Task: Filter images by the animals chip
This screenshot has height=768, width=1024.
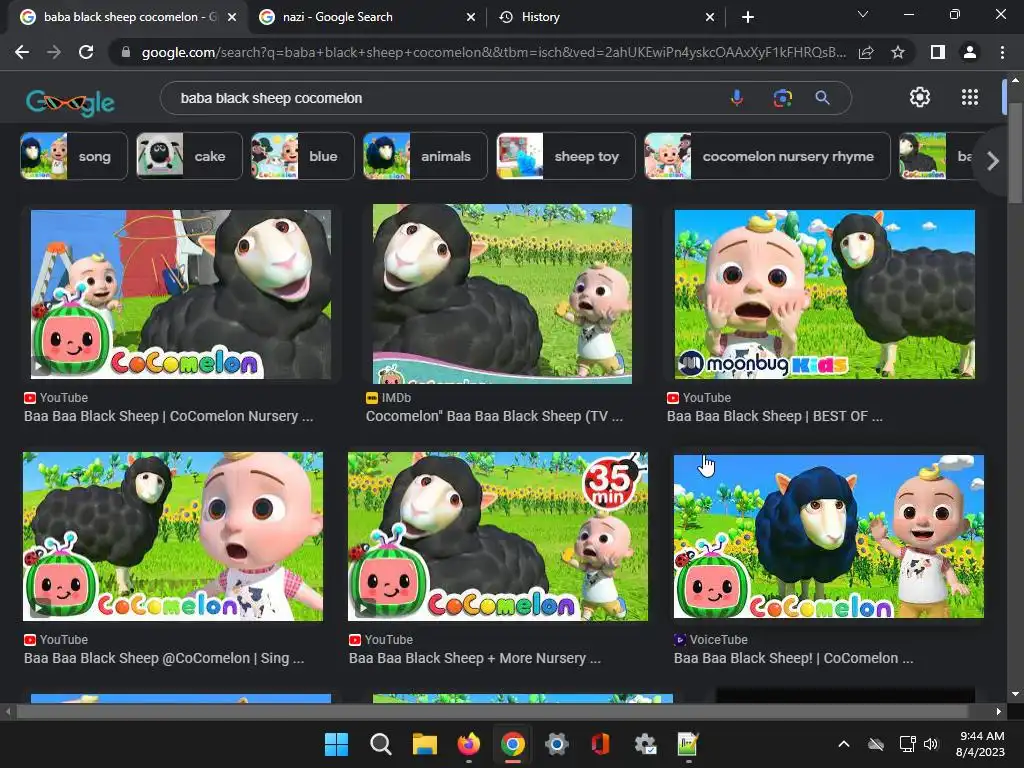Action: point(425,156)
